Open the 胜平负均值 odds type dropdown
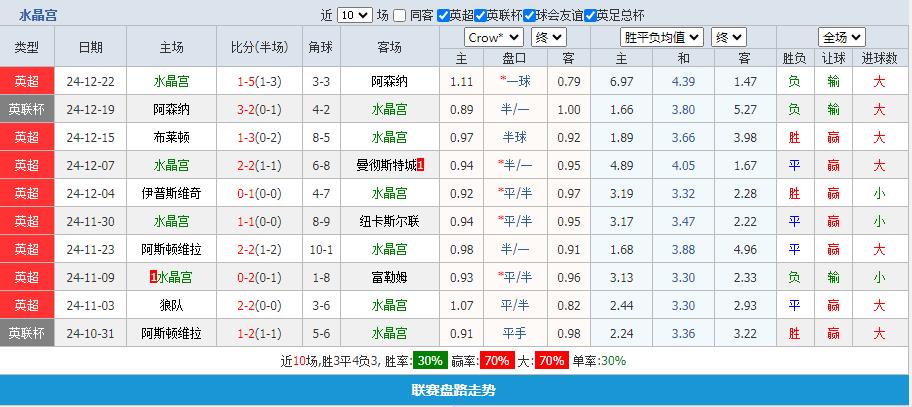The image size is (912, 407). tap(661, 37)
